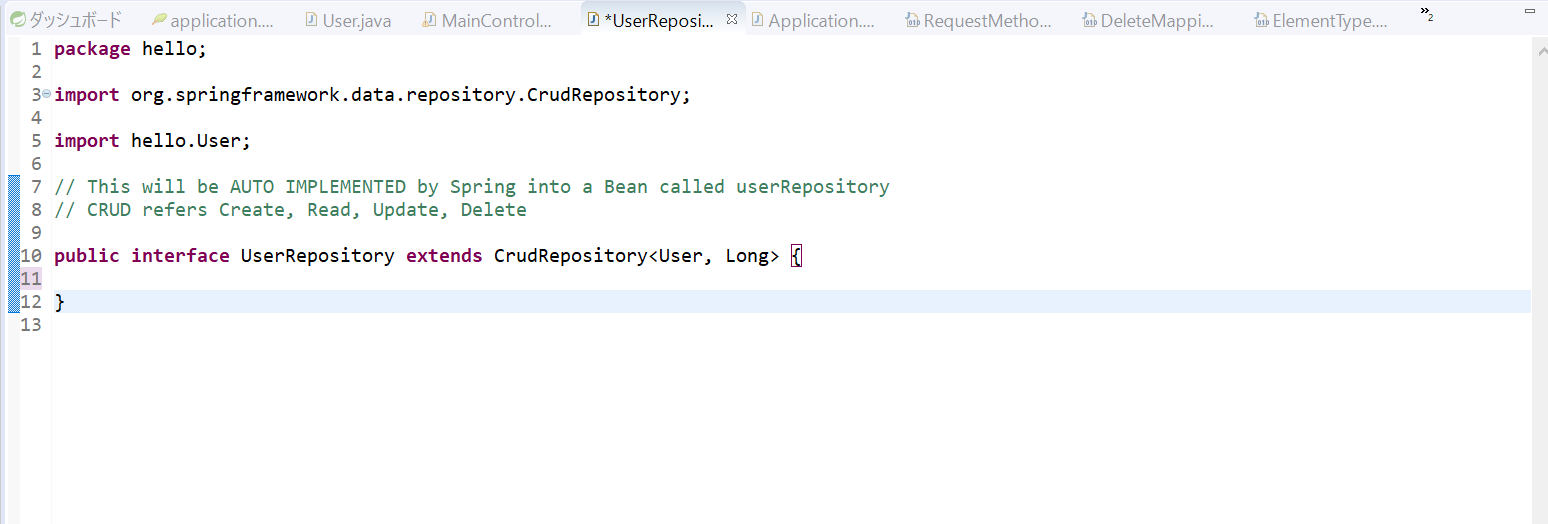Image resolution: width=1548 pixels, height=524 pixels.
Task: Switch to the User.java tab
Action: pos(356,21)
